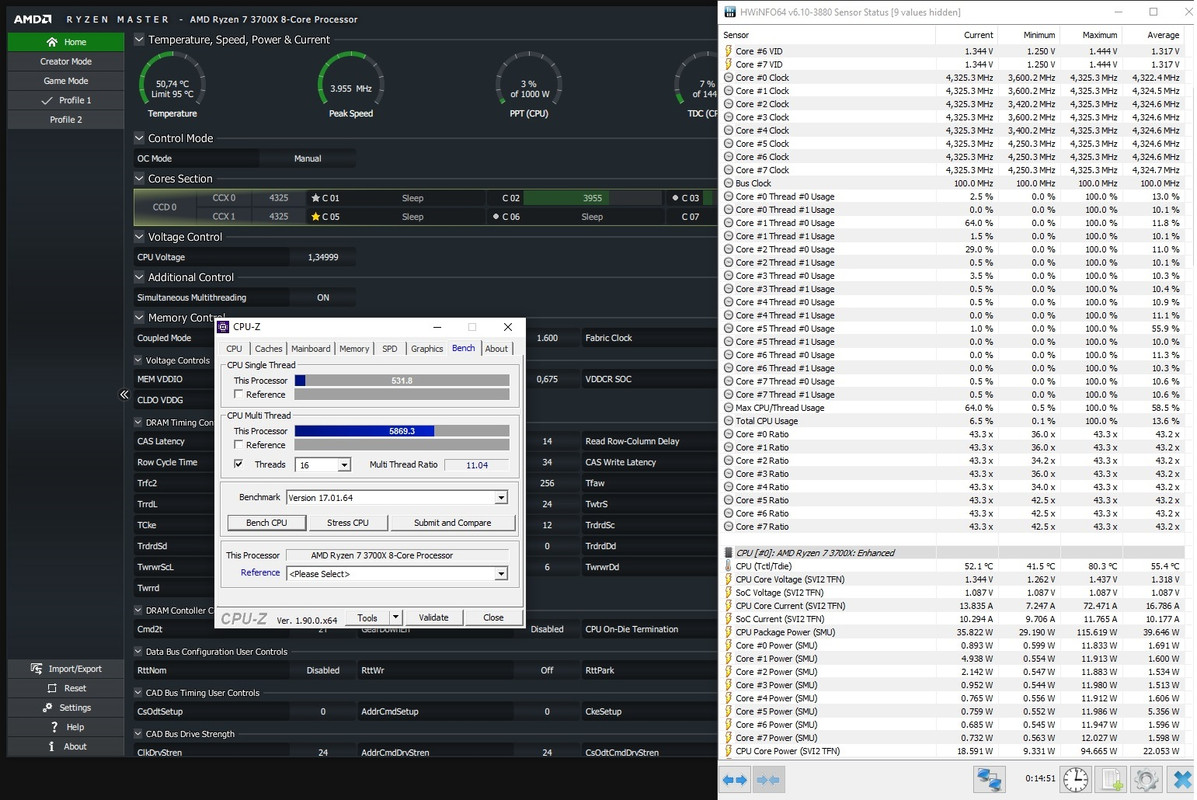Image resolution: width=1197 pixels, height=800 pixels.
Task: Select Profile 2 in Ryzen Master
Action: point(66,120)
